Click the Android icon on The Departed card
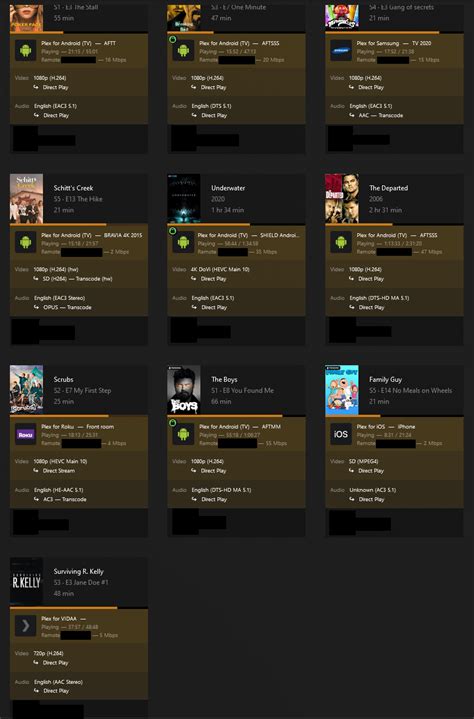This screenshot has height=719, width=474. click(341, 242)
